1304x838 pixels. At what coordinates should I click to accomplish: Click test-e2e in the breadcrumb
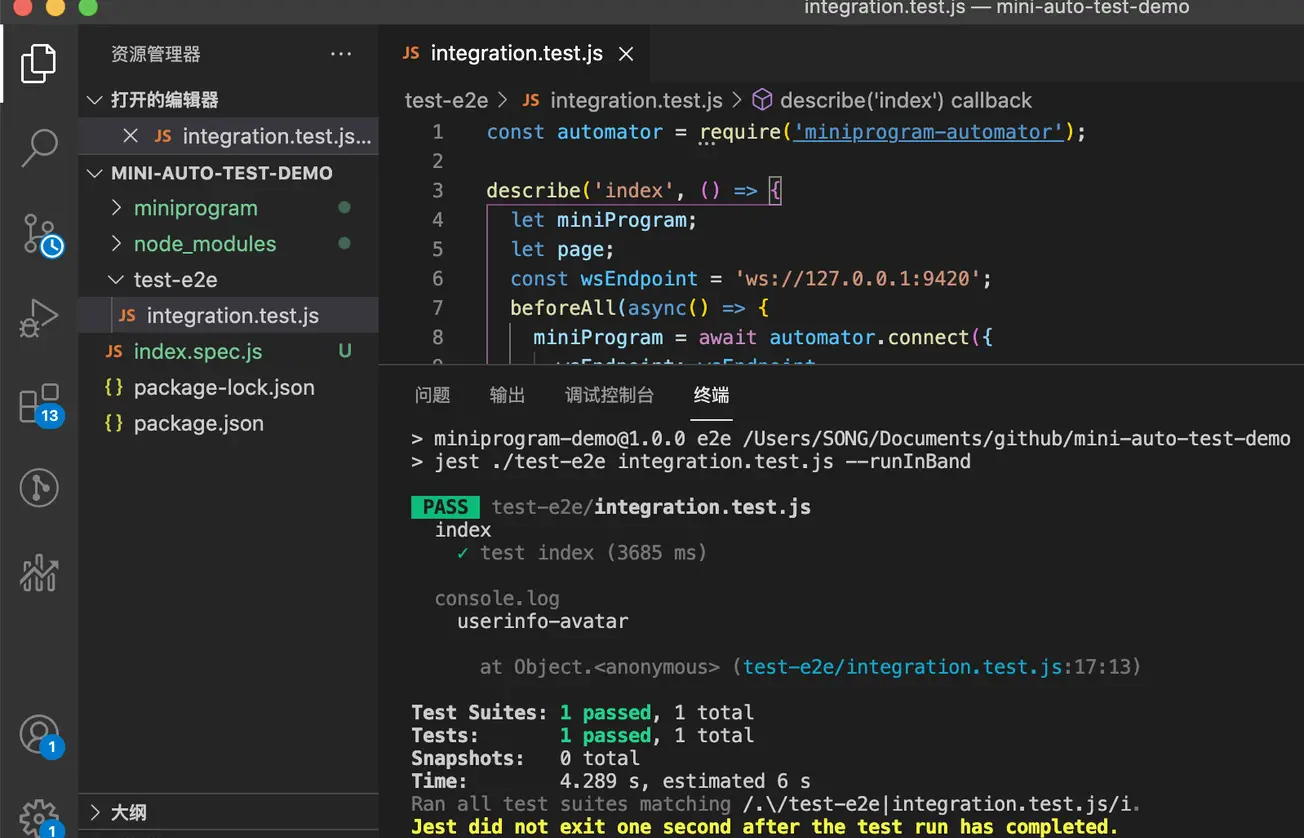(x=446, y=100)
